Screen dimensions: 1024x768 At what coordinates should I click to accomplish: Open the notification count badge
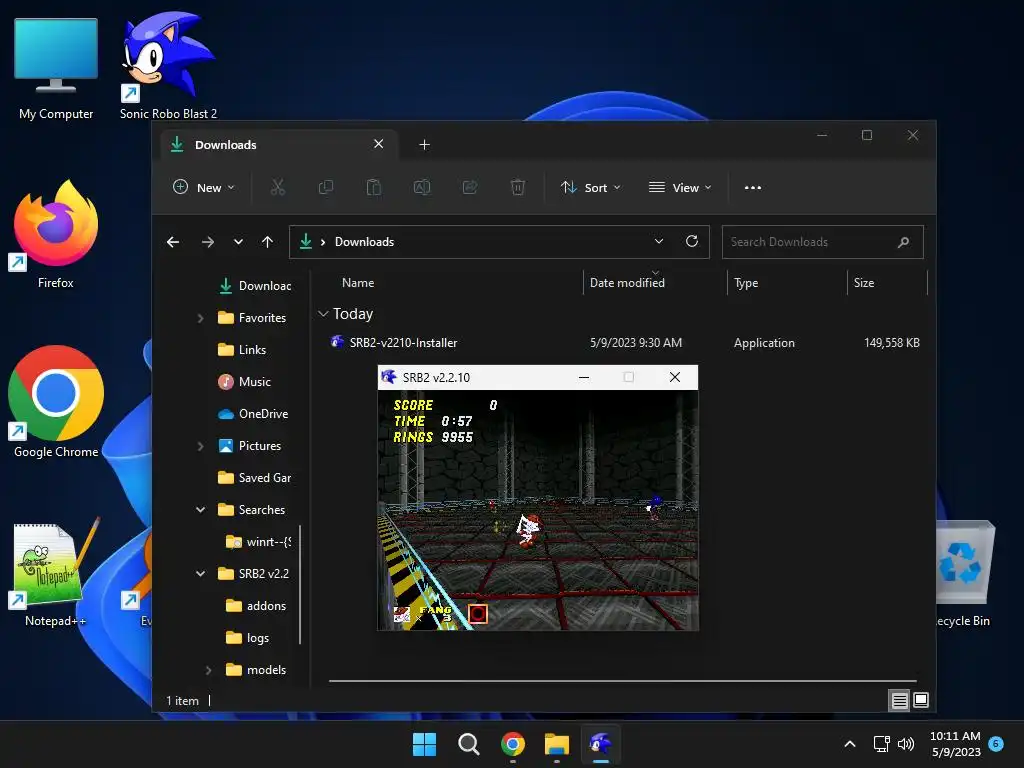(996, 743)
